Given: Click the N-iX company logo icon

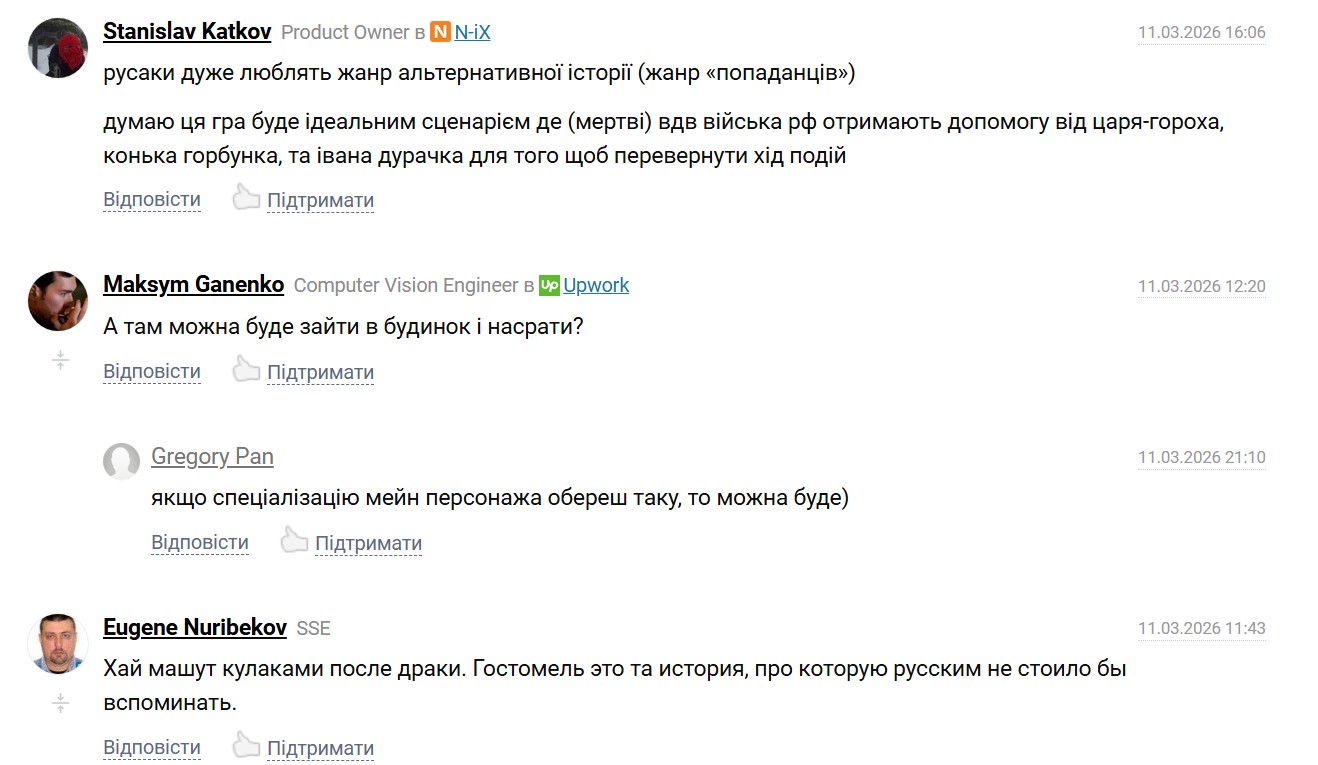Looking at the screenshot, I should 441,32.
